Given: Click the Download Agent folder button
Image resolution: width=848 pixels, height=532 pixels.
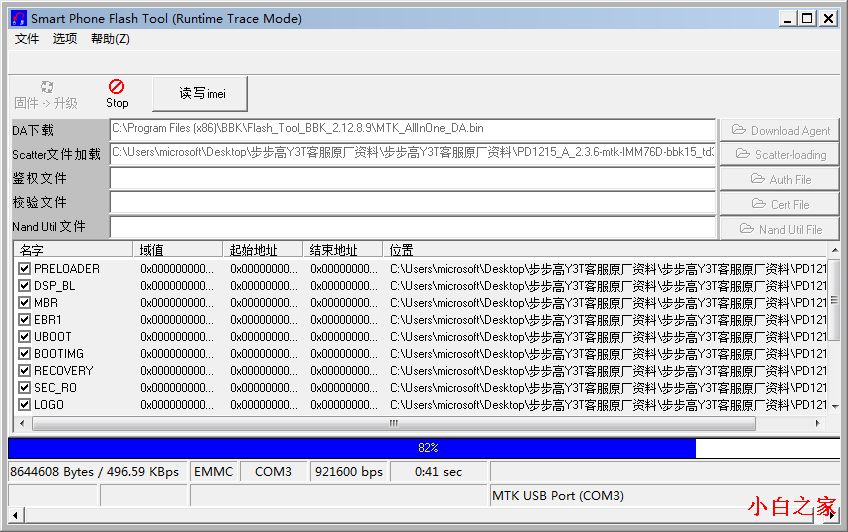Looking at the screenshot, I should pyautogui.click(x=779, y=130).
